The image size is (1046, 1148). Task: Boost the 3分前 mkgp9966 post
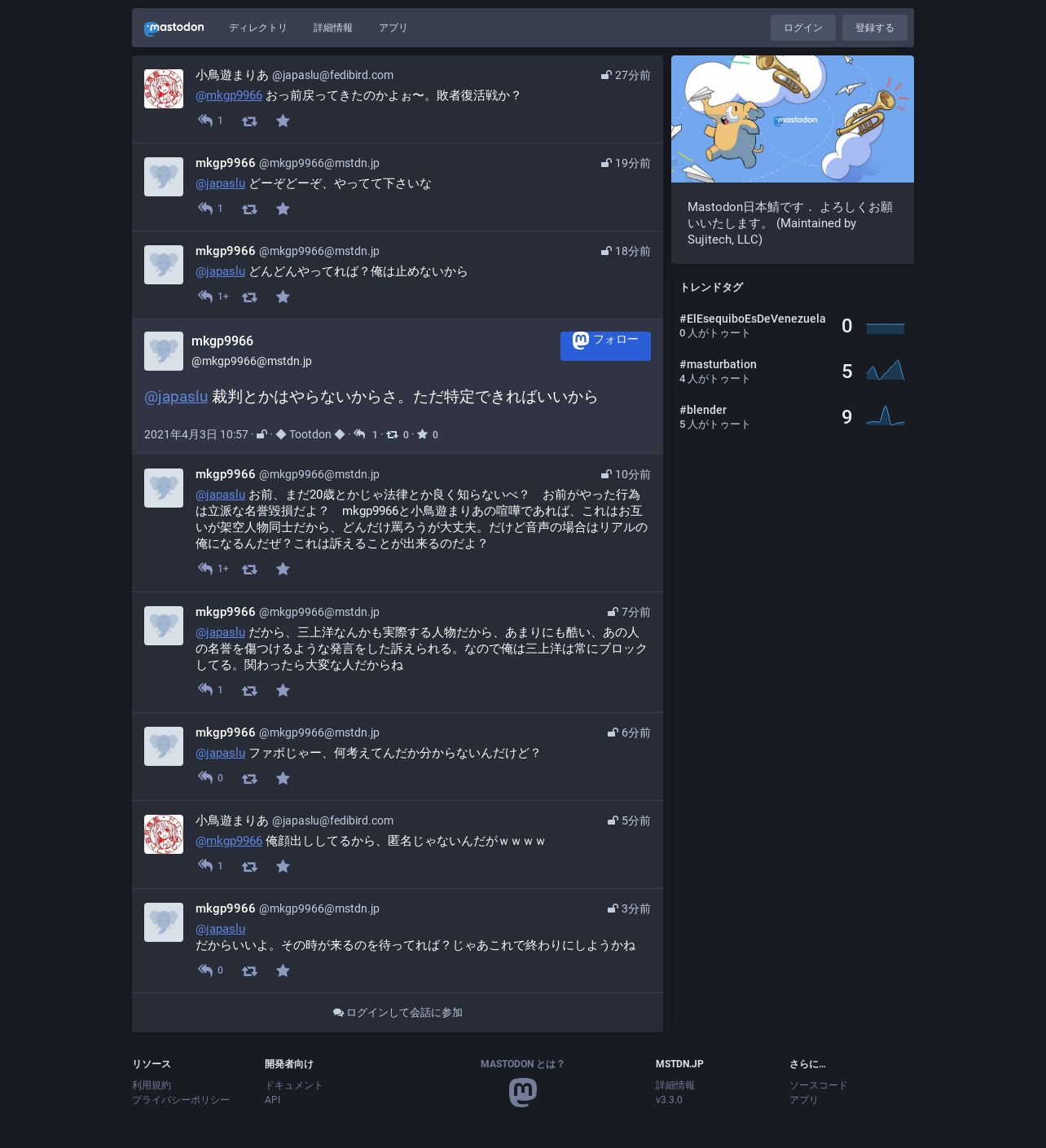coord(249,970)
